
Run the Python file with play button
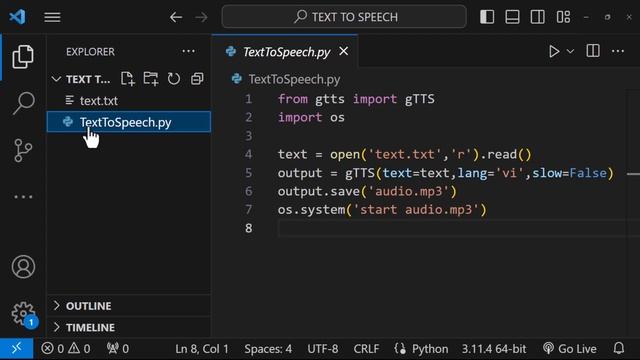[x=554, y=51]
